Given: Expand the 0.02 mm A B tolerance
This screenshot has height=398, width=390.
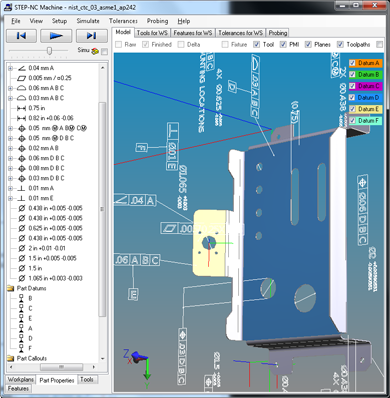Looking at the screenshot, I should [10, 148].
